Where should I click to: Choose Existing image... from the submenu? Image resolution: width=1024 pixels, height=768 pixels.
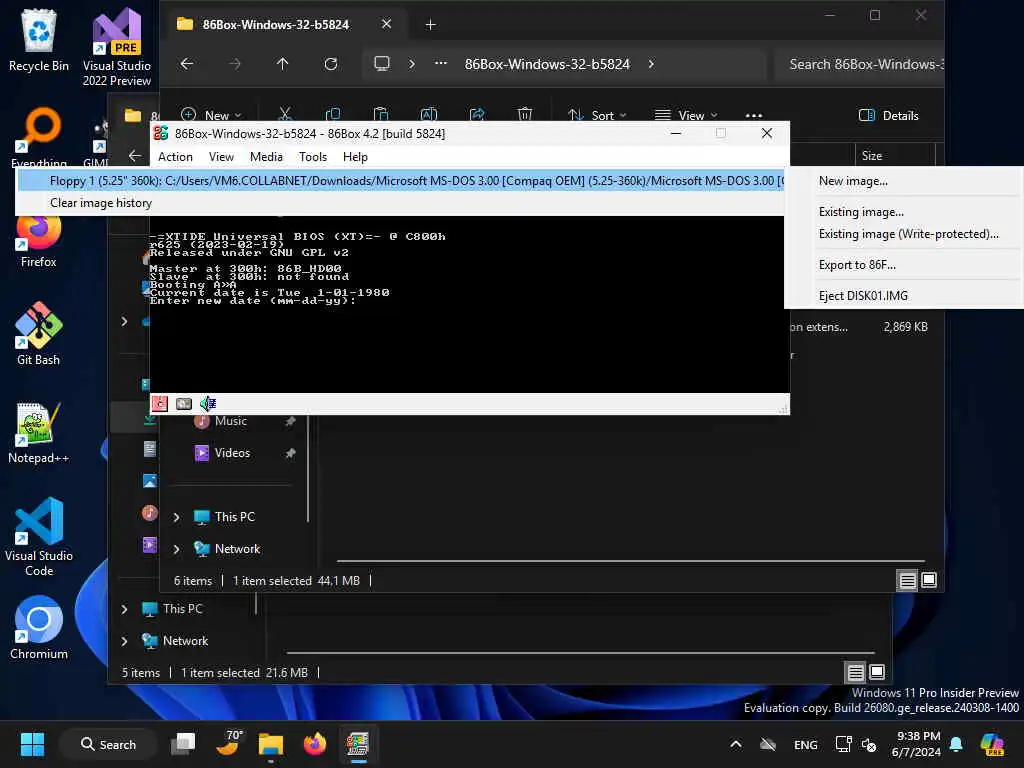(x=861, y=212)
